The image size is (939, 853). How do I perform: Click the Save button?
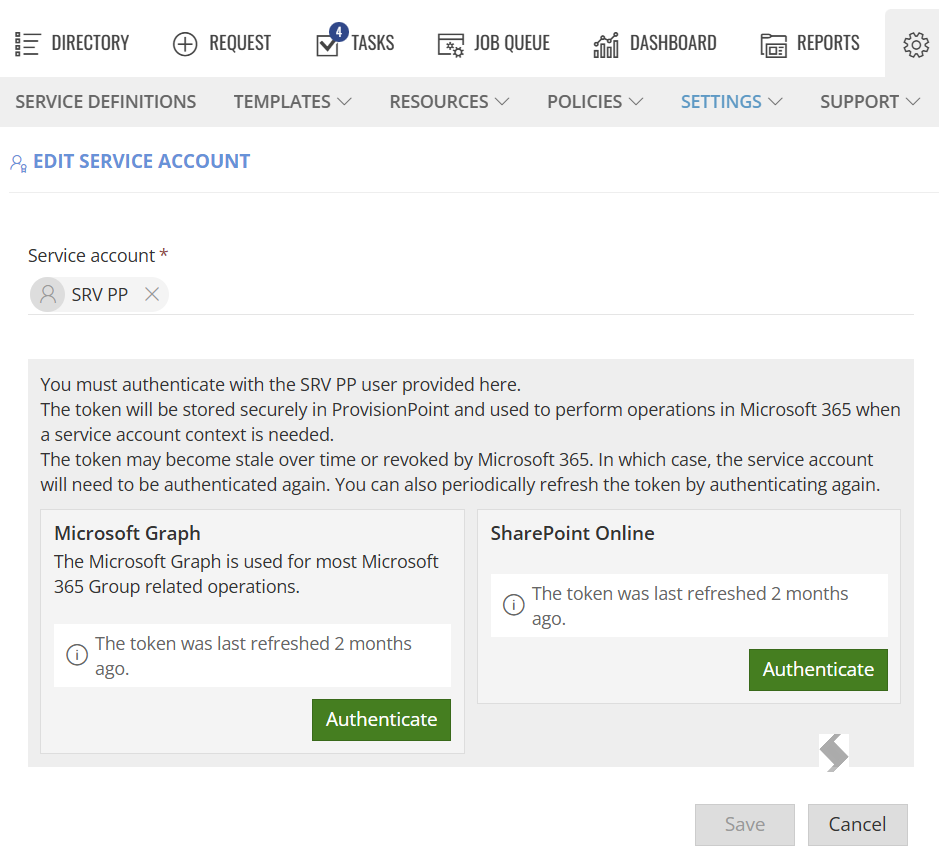tap(745, 825)
